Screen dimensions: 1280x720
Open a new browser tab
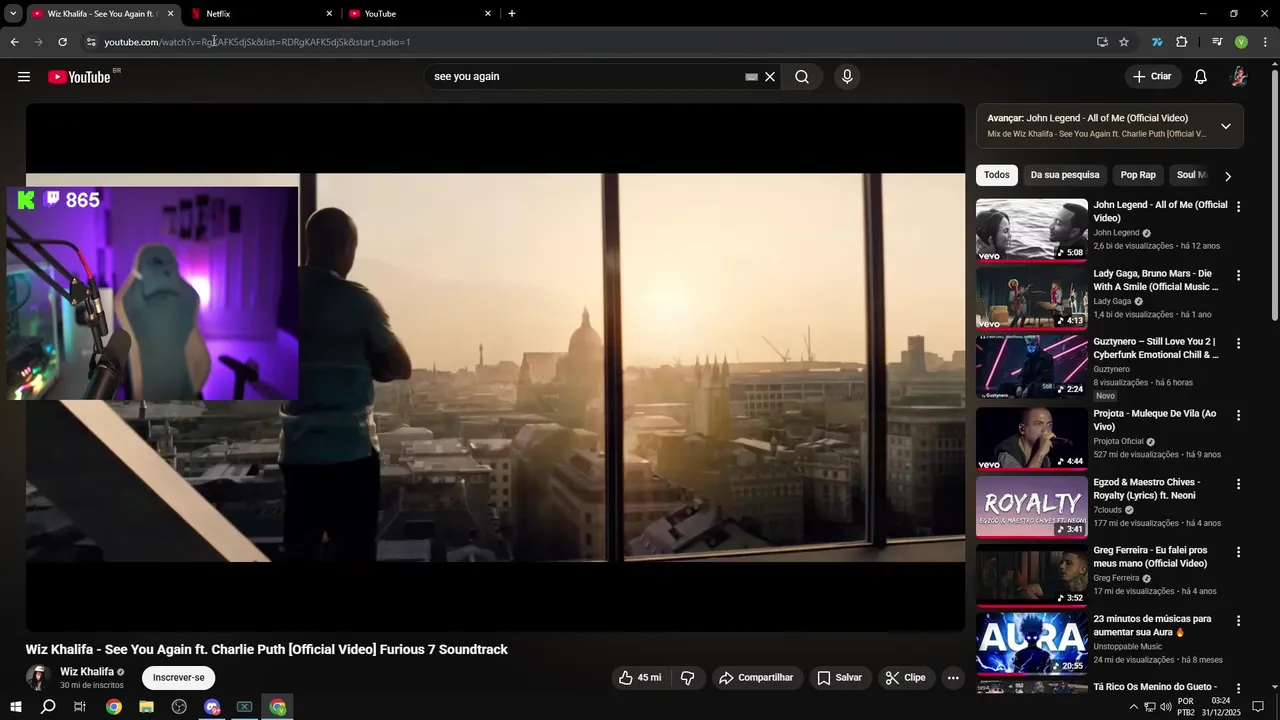[x=512, y=14]
